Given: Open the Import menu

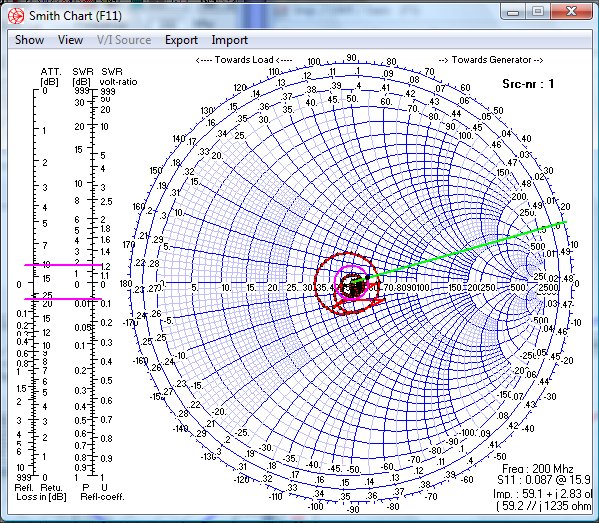Looking at the screenshot, I should coord(230,40).
